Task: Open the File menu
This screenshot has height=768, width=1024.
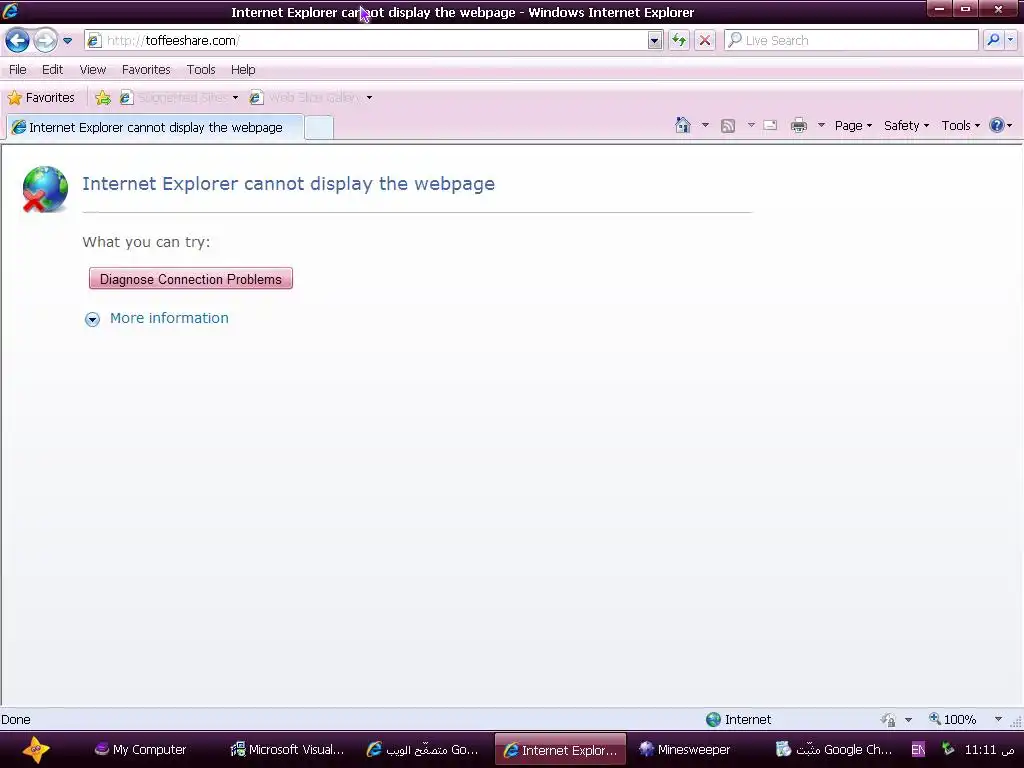Action: tap(18, 69)
